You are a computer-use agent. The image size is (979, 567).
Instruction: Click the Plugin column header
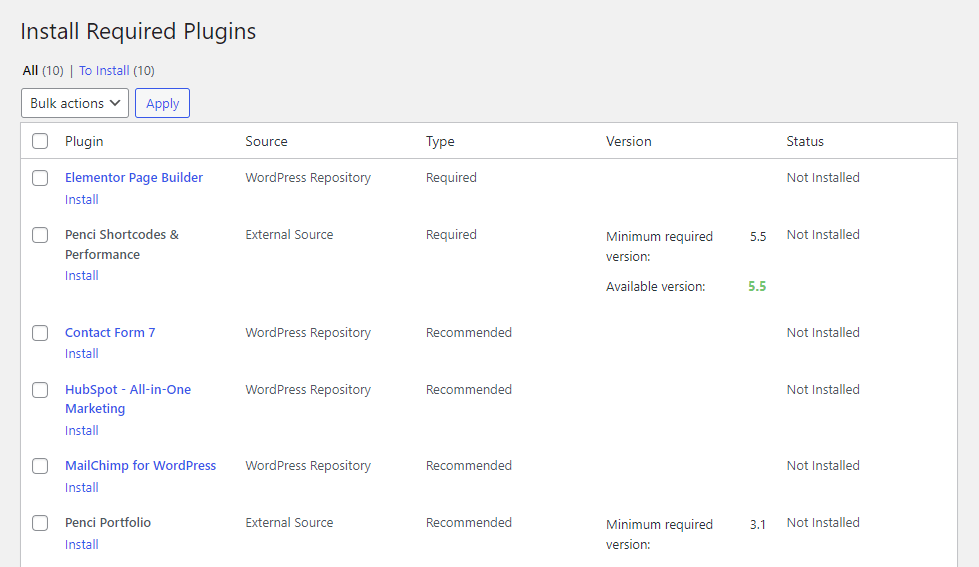84,141
